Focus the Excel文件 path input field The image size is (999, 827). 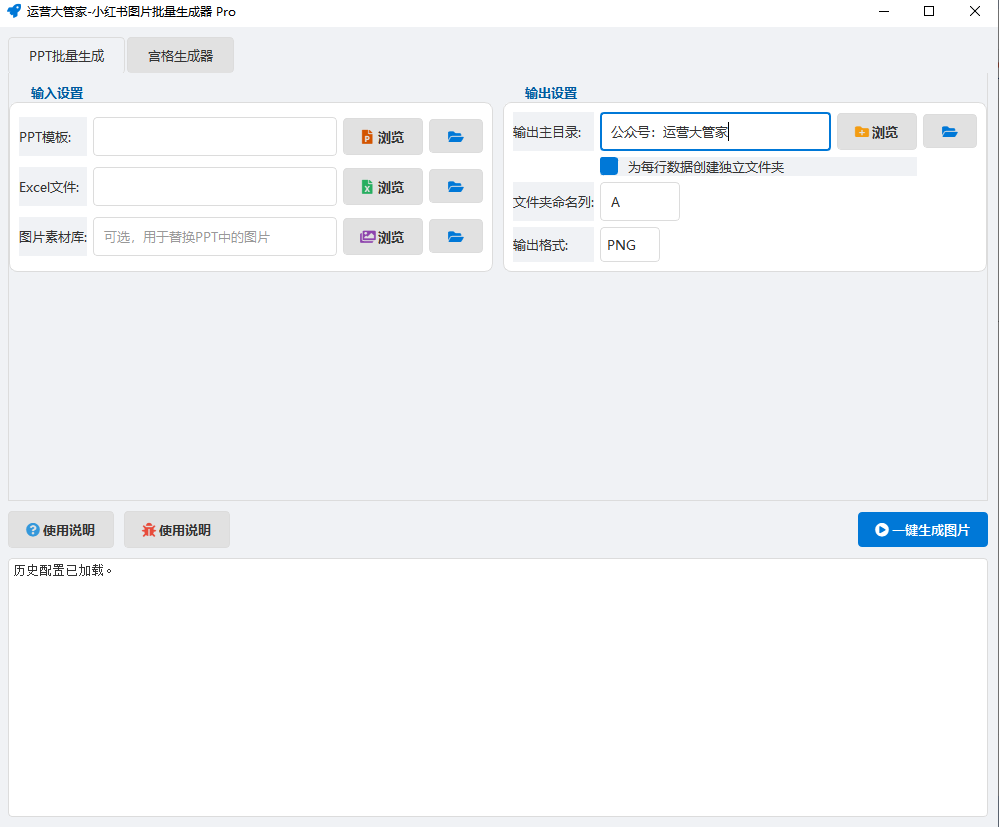(x=215, y=187)
